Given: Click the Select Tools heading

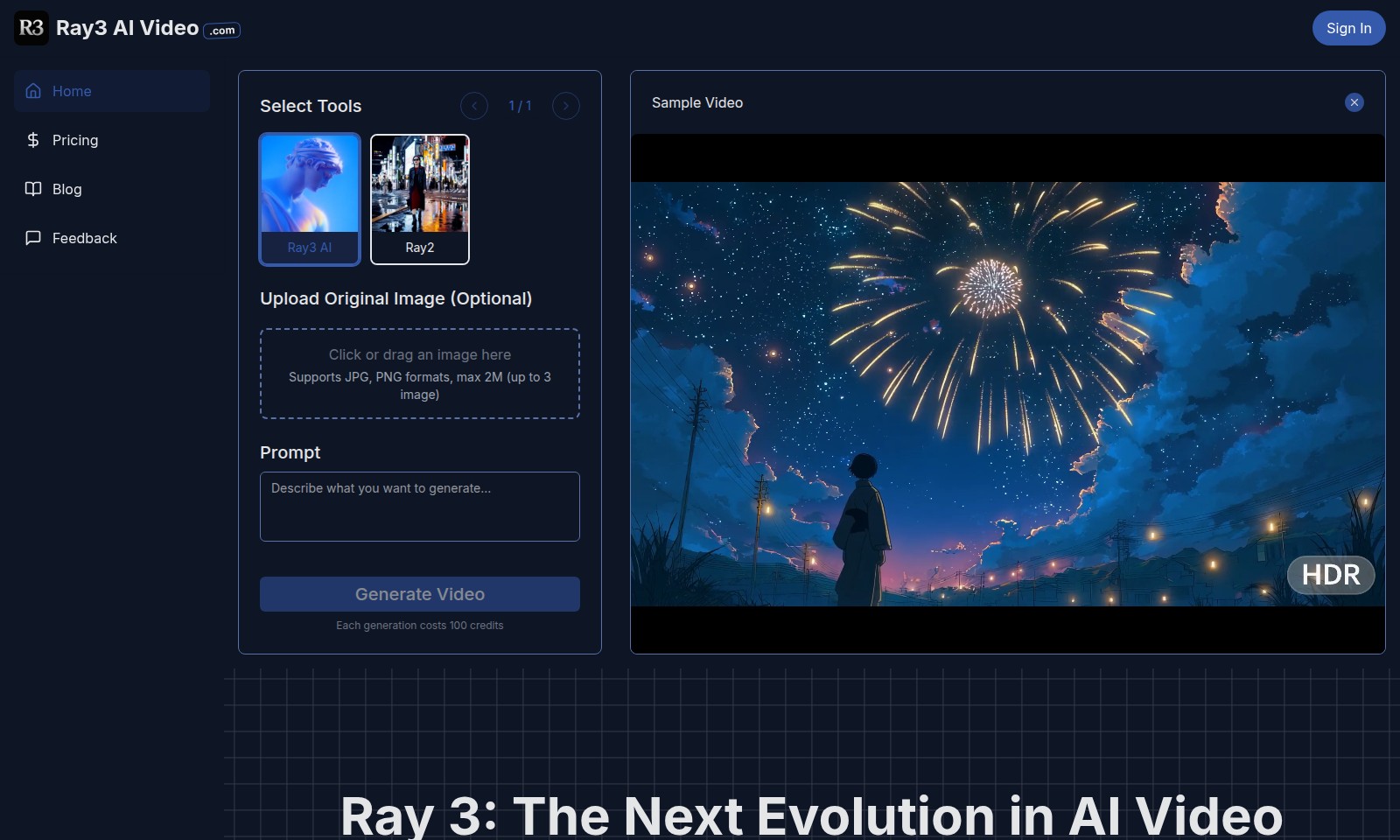Looking at the screenshot, I should [311, 106].
